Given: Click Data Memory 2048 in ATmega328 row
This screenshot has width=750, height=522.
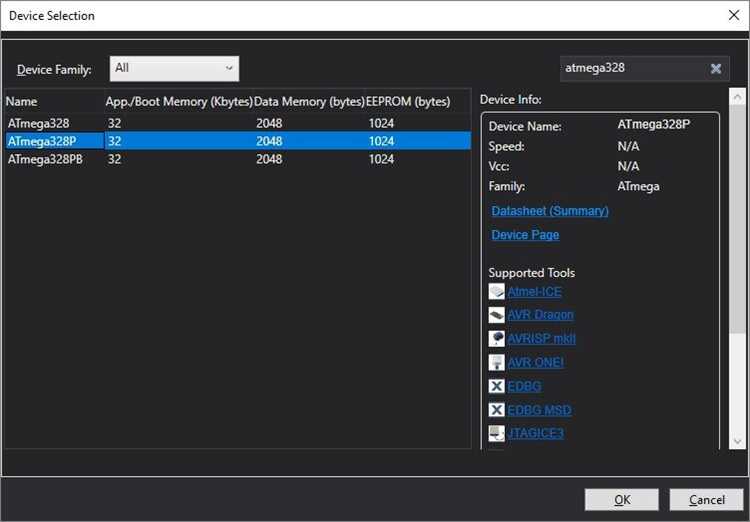Looking at the screenshot, I should pos(269,123).
